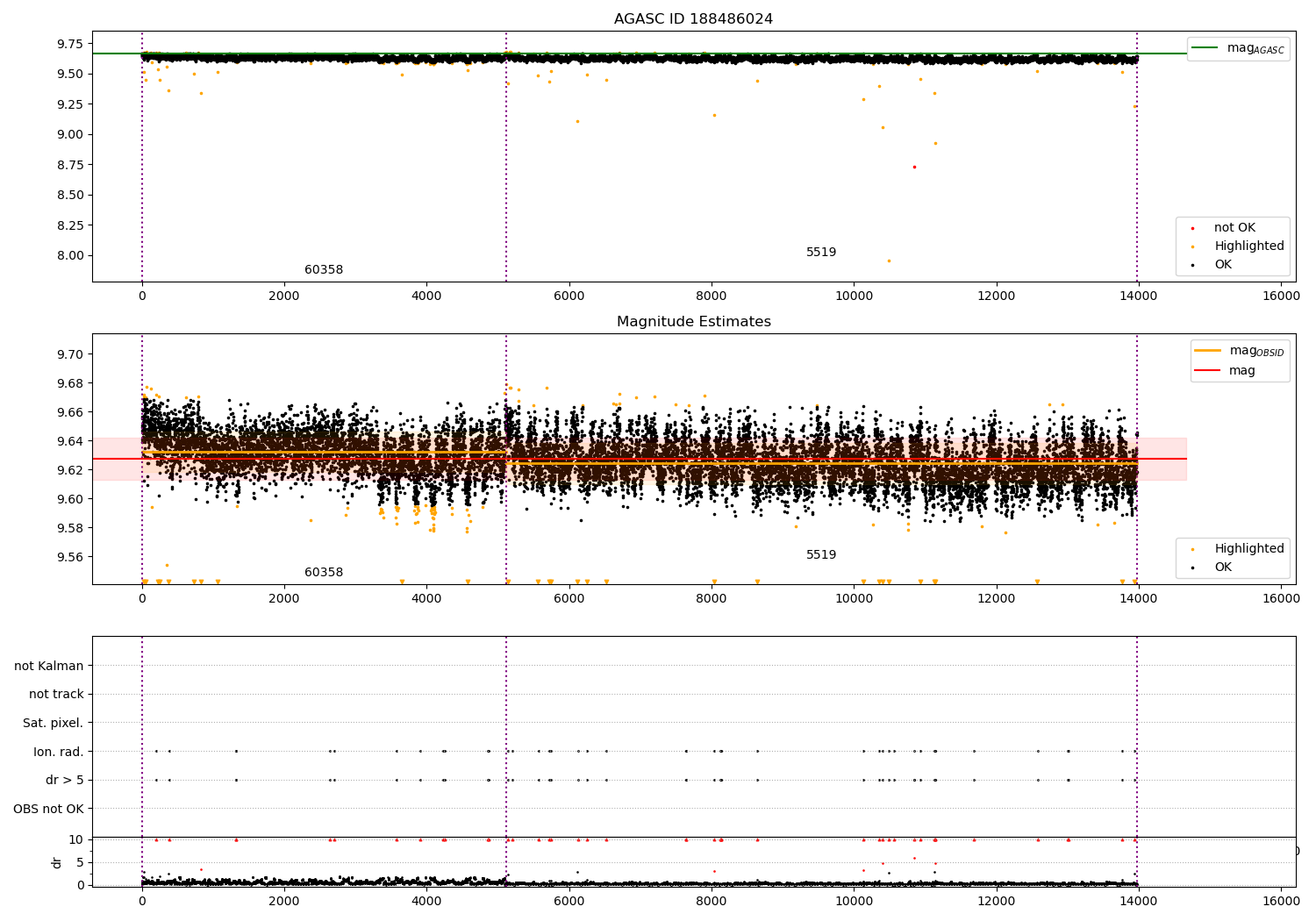
Task: Click the 9.70 y-axis tick label
Action: pyautogui.click(x=69, y=354)
